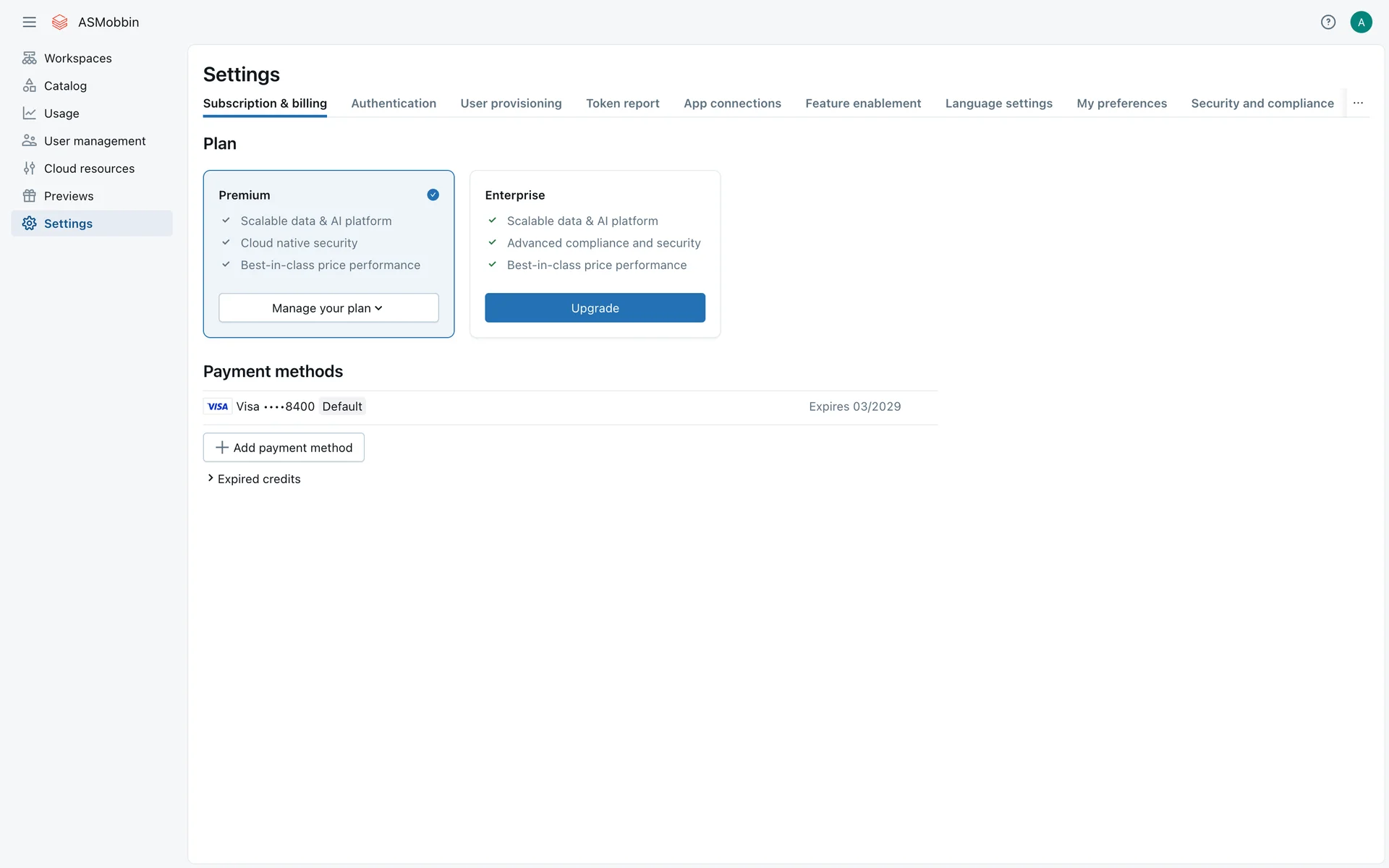Open the user avatar menu
The width and height of the screenshot is (1389, 868).
click(1361, 22)
